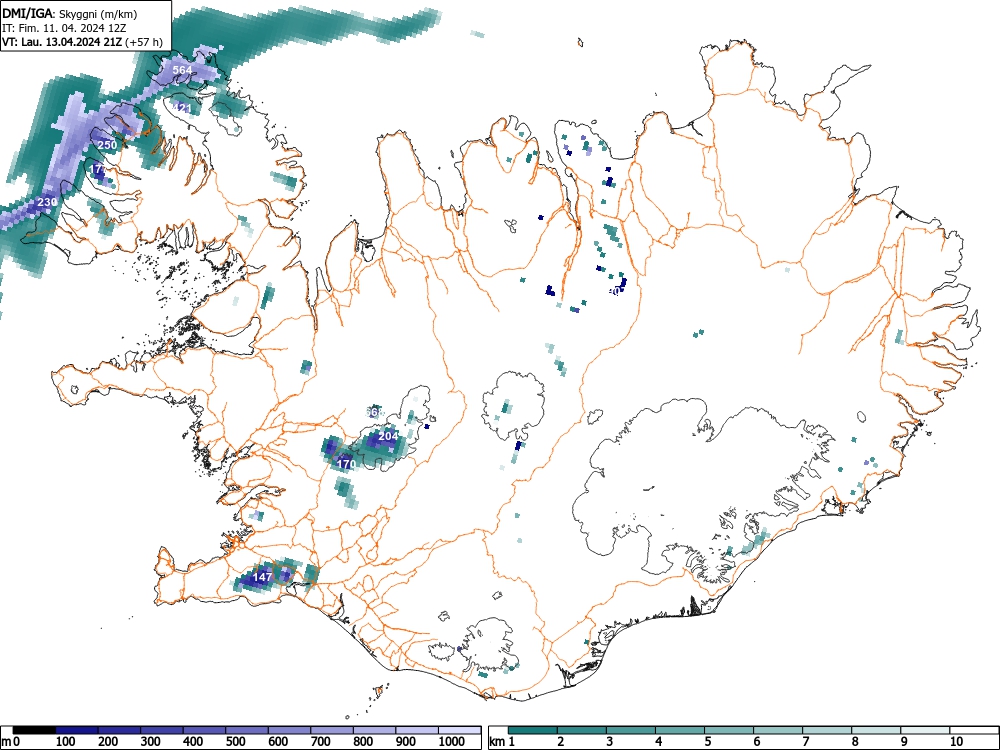Click the '800' meters legend tick label
Viewport: 1000px width, 750px height.
(x=363, y=742)
